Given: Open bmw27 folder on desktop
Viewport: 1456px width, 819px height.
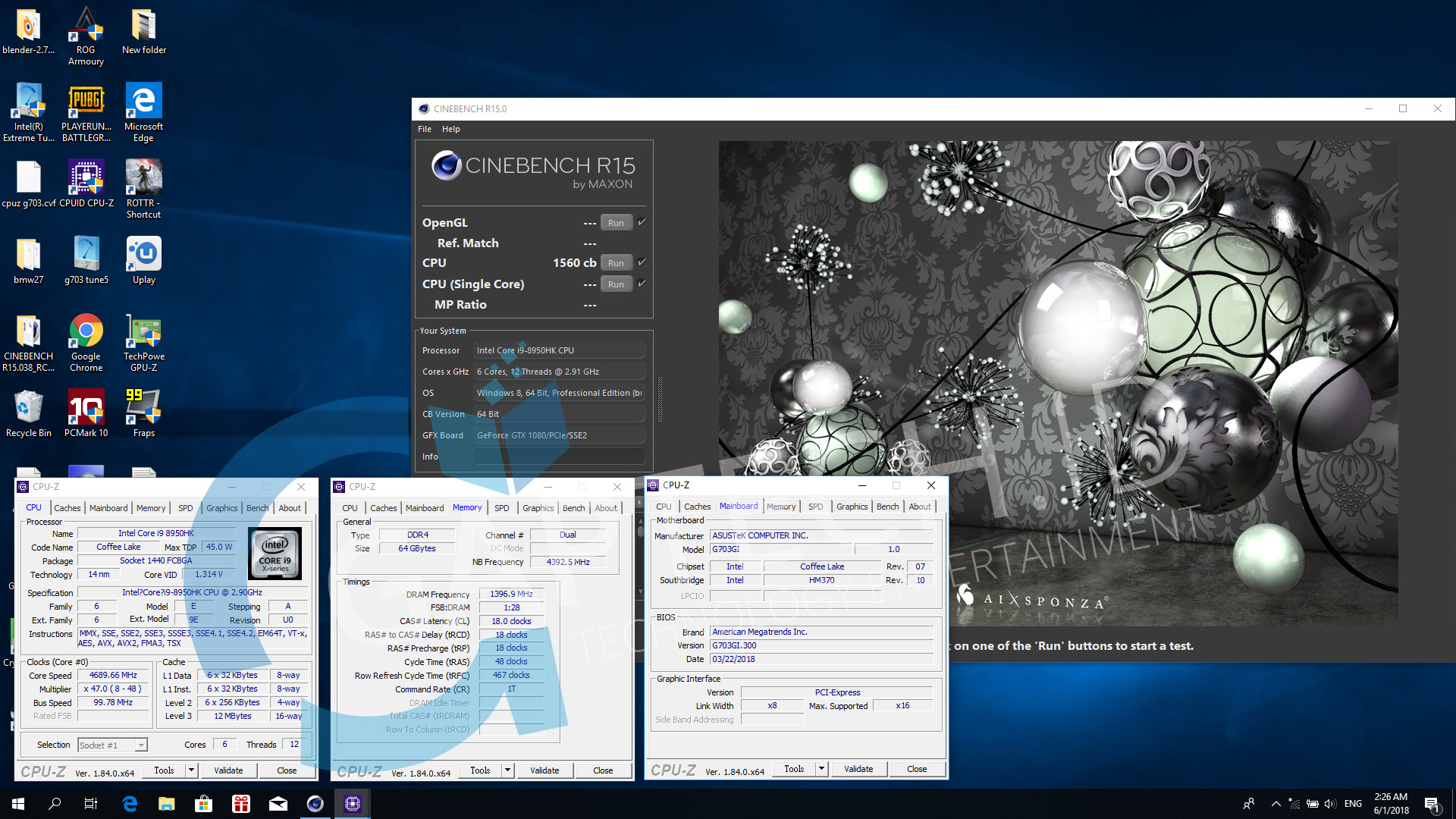Looking at the screenshot, I should (x=28, y=262).
